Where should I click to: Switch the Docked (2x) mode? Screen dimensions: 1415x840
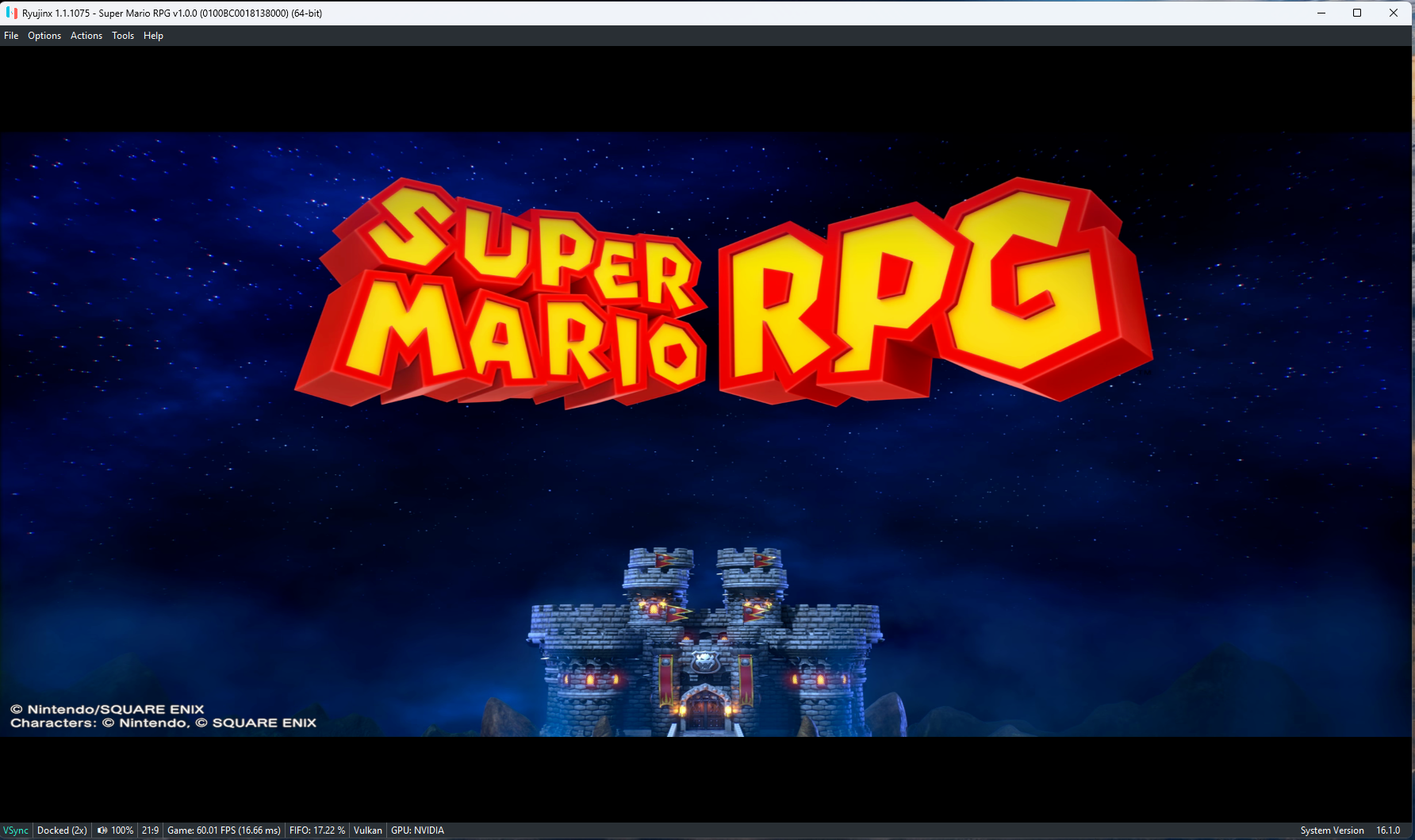[62, 830]
